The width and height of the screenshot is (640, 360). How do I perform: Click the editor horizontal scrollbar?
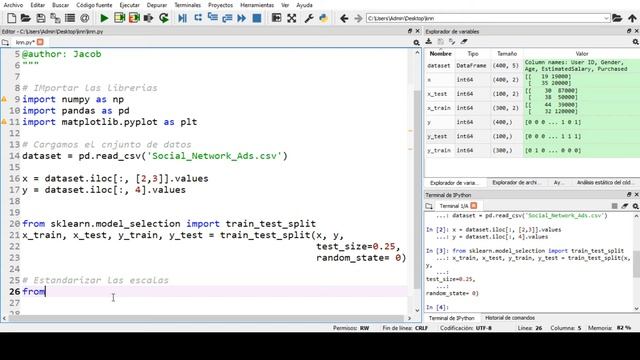(206, 318)
